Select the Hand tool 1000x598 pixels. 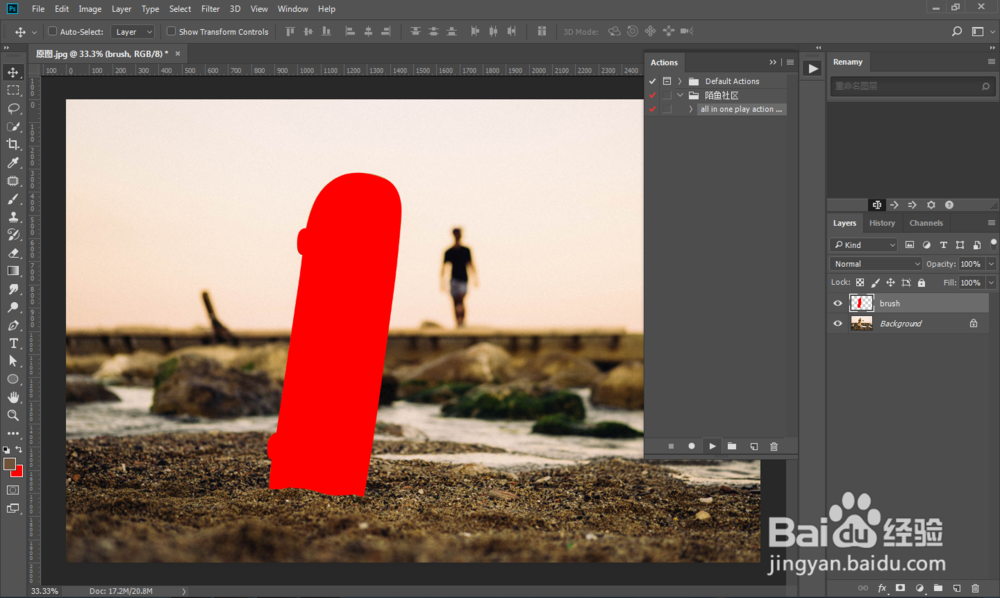point(13,397)
